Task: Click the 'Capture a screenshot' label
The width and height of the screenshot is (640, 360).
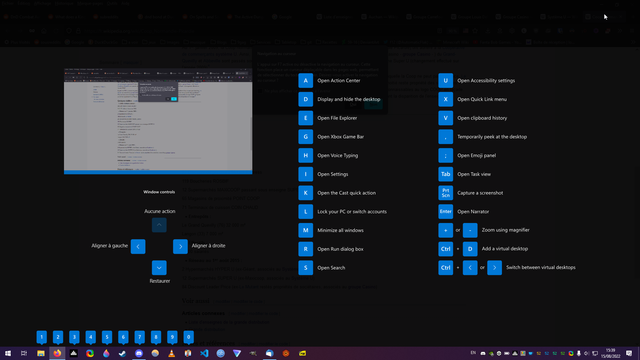Action: [480, 193]
